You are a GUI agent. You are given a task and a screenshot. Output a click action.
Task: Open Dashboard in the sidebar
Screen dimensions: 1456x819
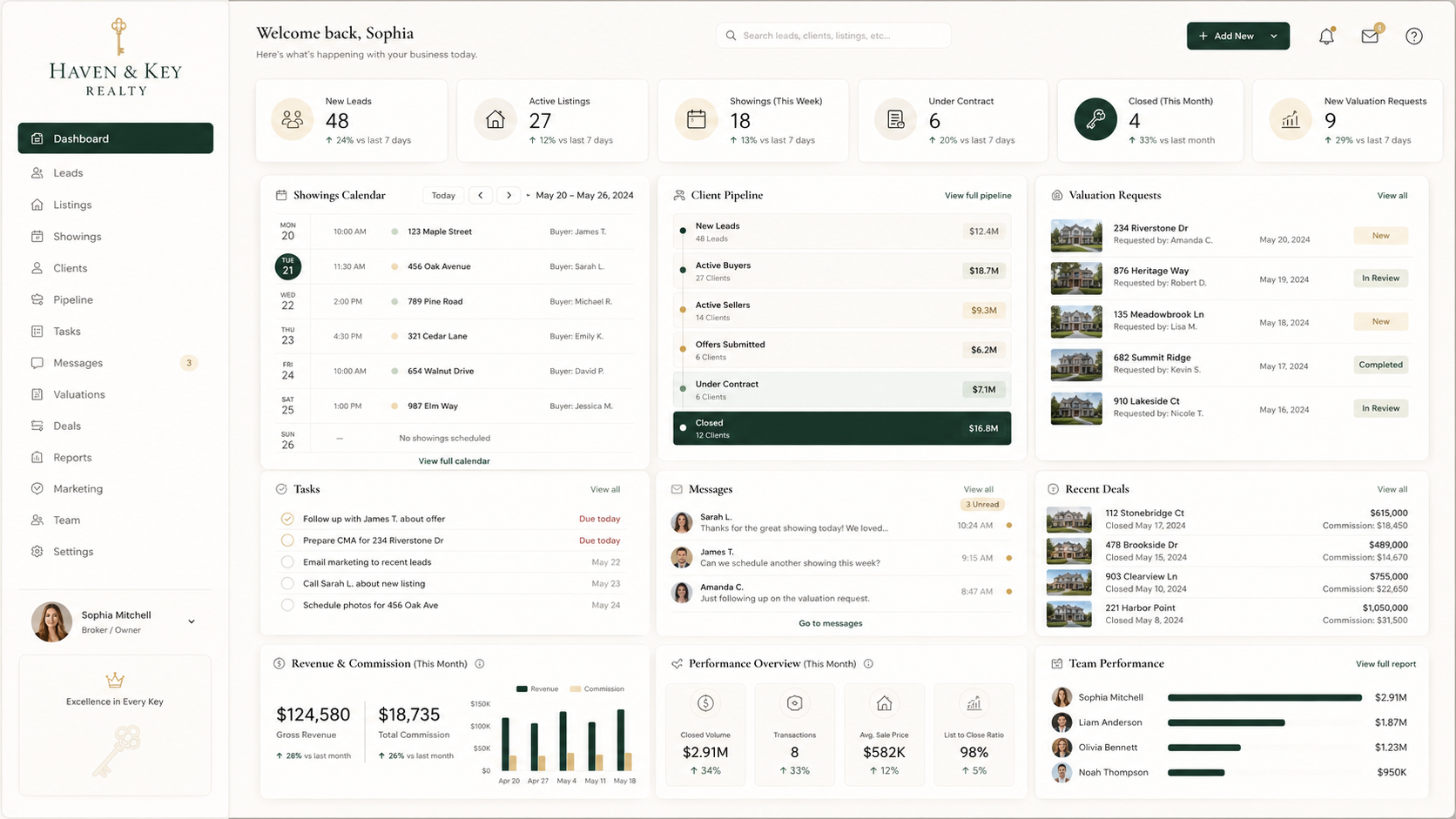point(116,138)
